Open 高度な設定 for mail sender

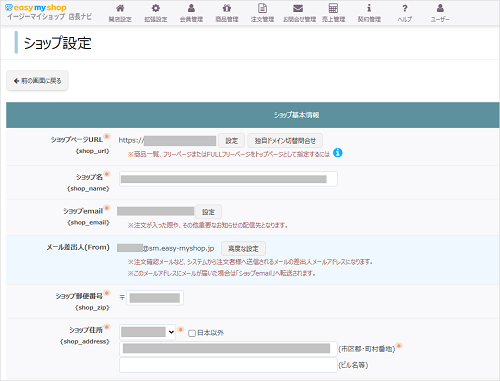[243, 249]
